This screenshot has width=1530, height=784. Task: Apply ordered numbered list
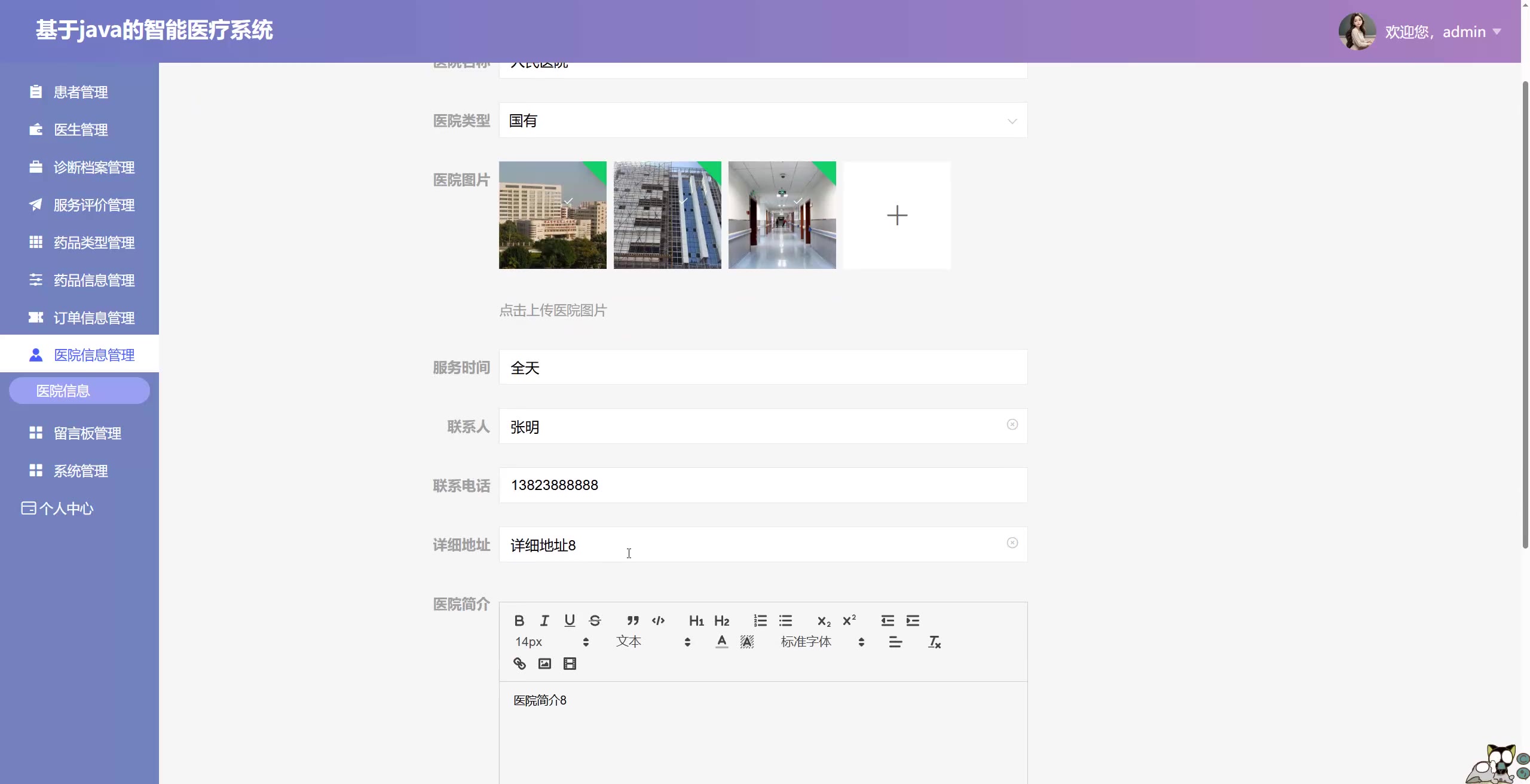coord(760,620)
